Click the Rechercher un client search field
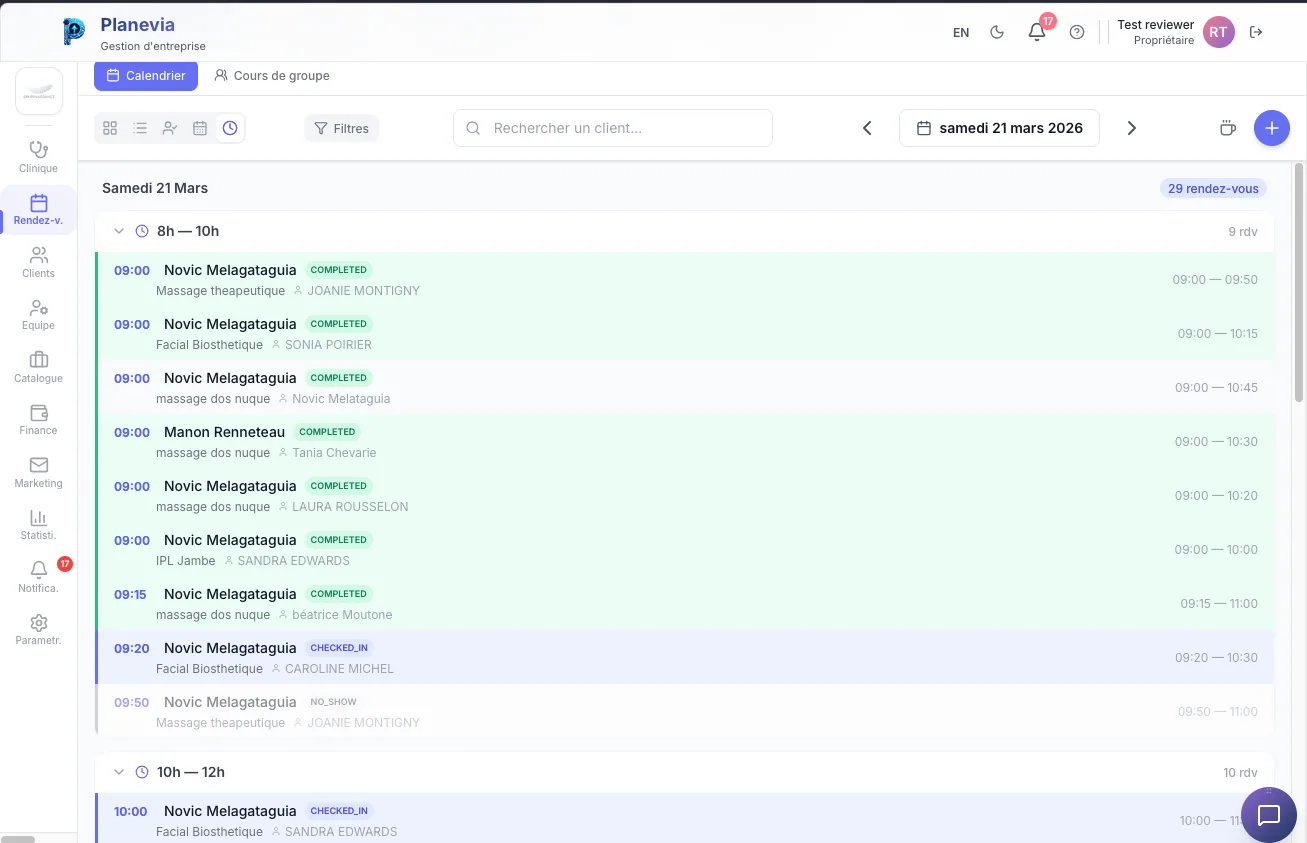This screenshot has height=843, width=1307. 613,128
